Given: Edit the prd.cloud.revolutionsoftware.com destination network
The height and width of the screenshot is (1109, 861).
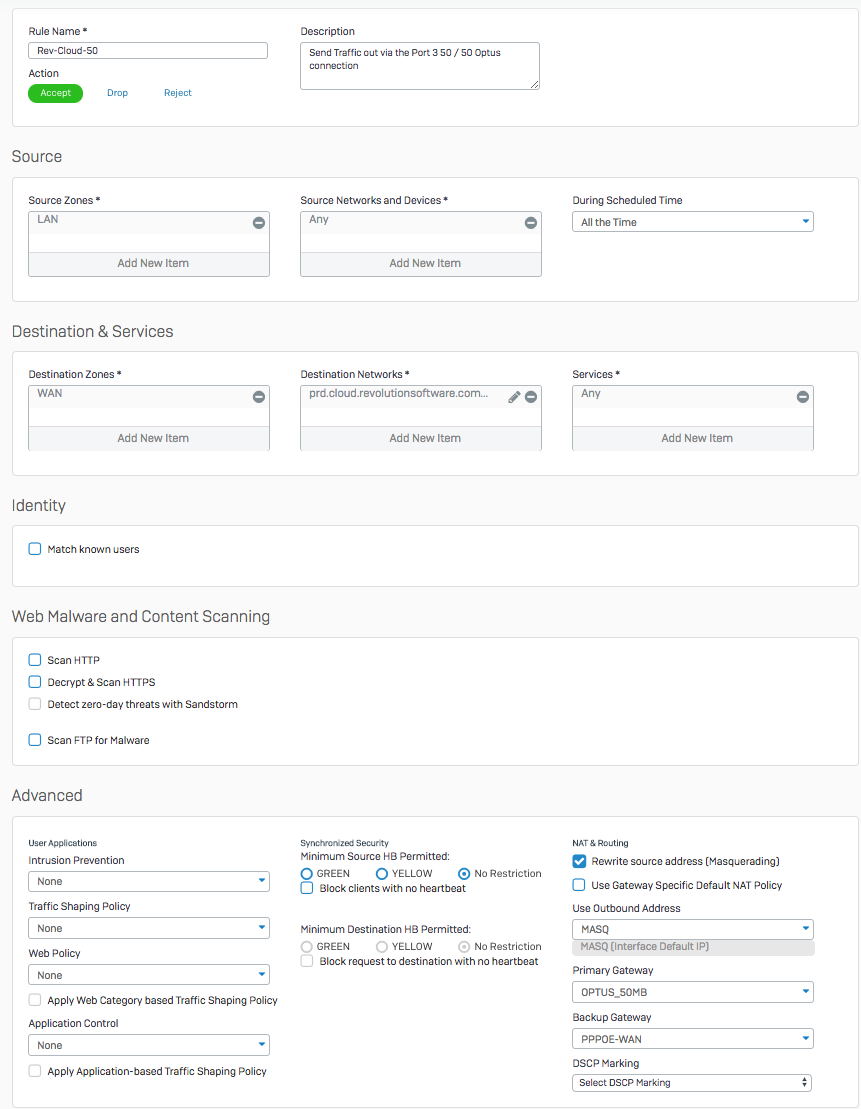Looking at the screenshot, I should coord(514,397).
